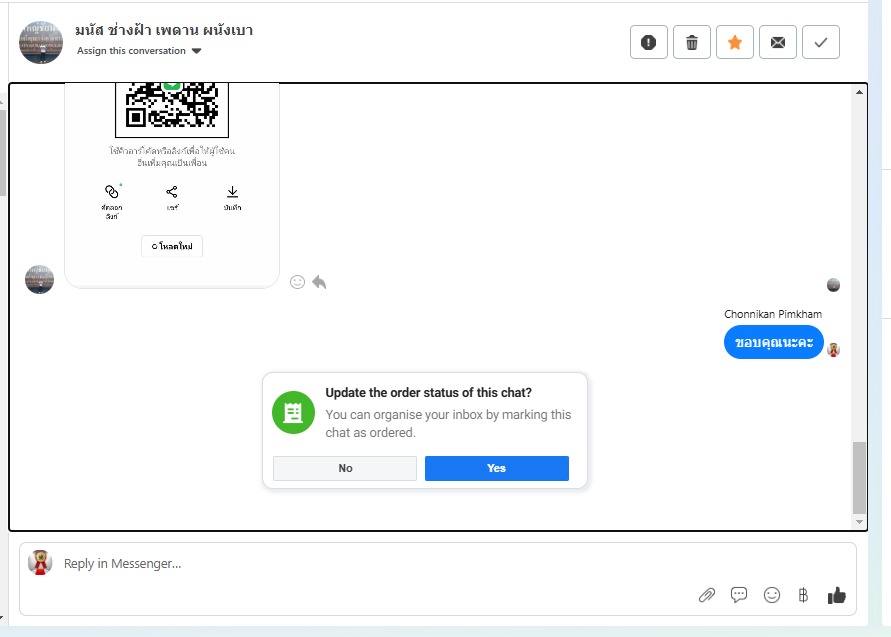Screen dimensions: 891x637
Task: Mark as unread with envelope icon
Action: (x=778, y=43)
